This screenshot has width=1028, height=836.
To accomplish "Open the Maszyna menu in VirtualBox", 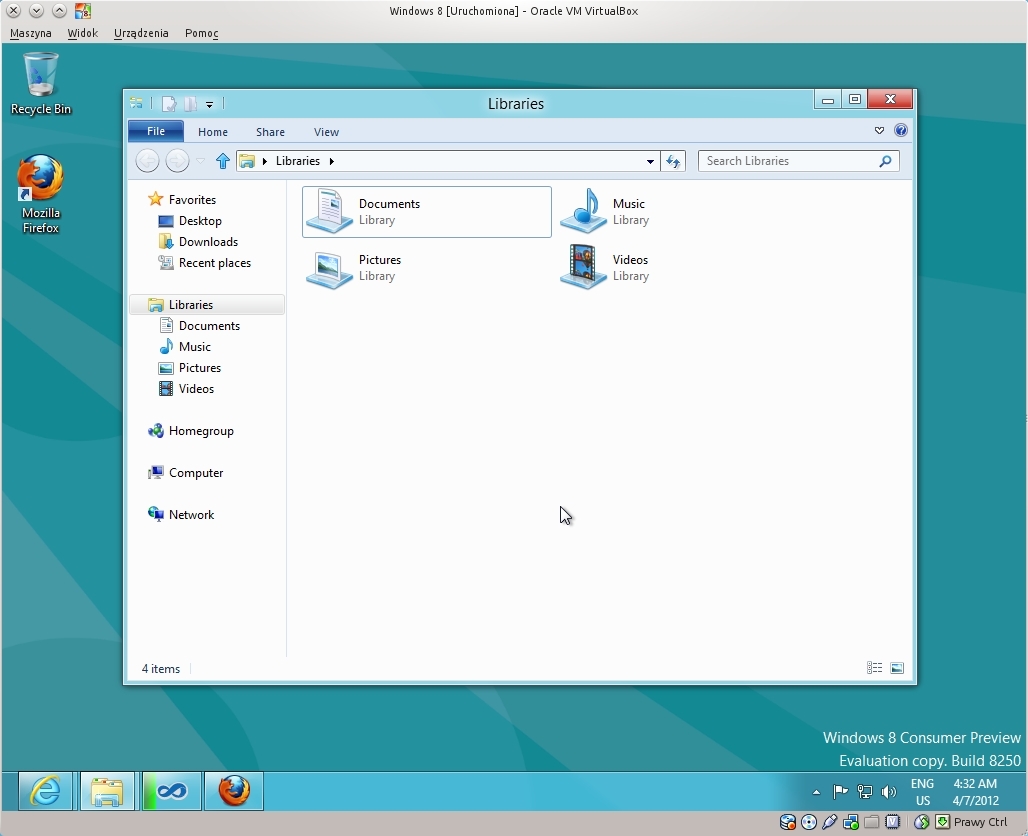I will point(31,33).
